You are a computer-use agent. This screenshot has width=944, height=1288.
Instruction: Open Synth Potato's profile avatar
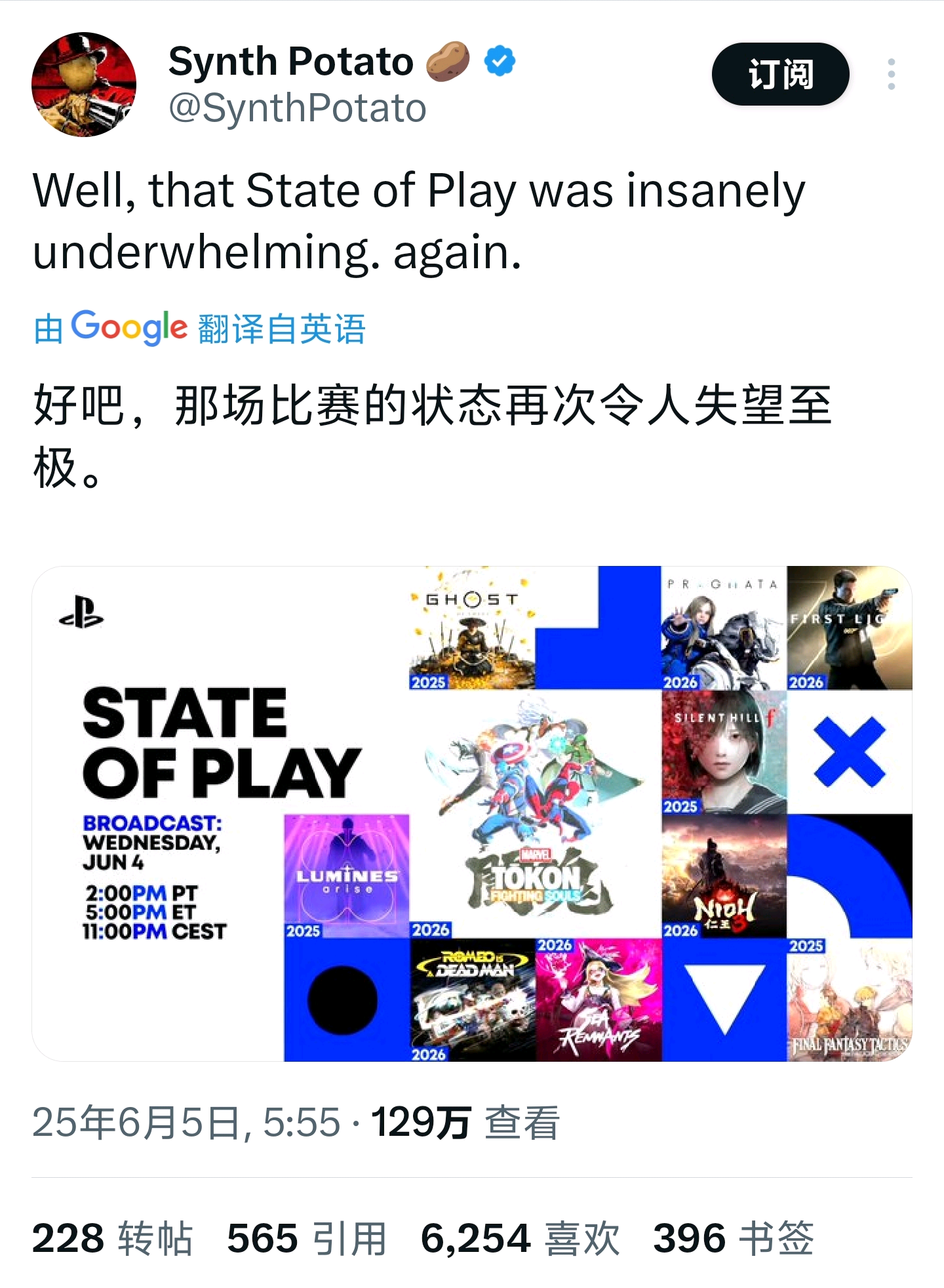click(84, 85)
